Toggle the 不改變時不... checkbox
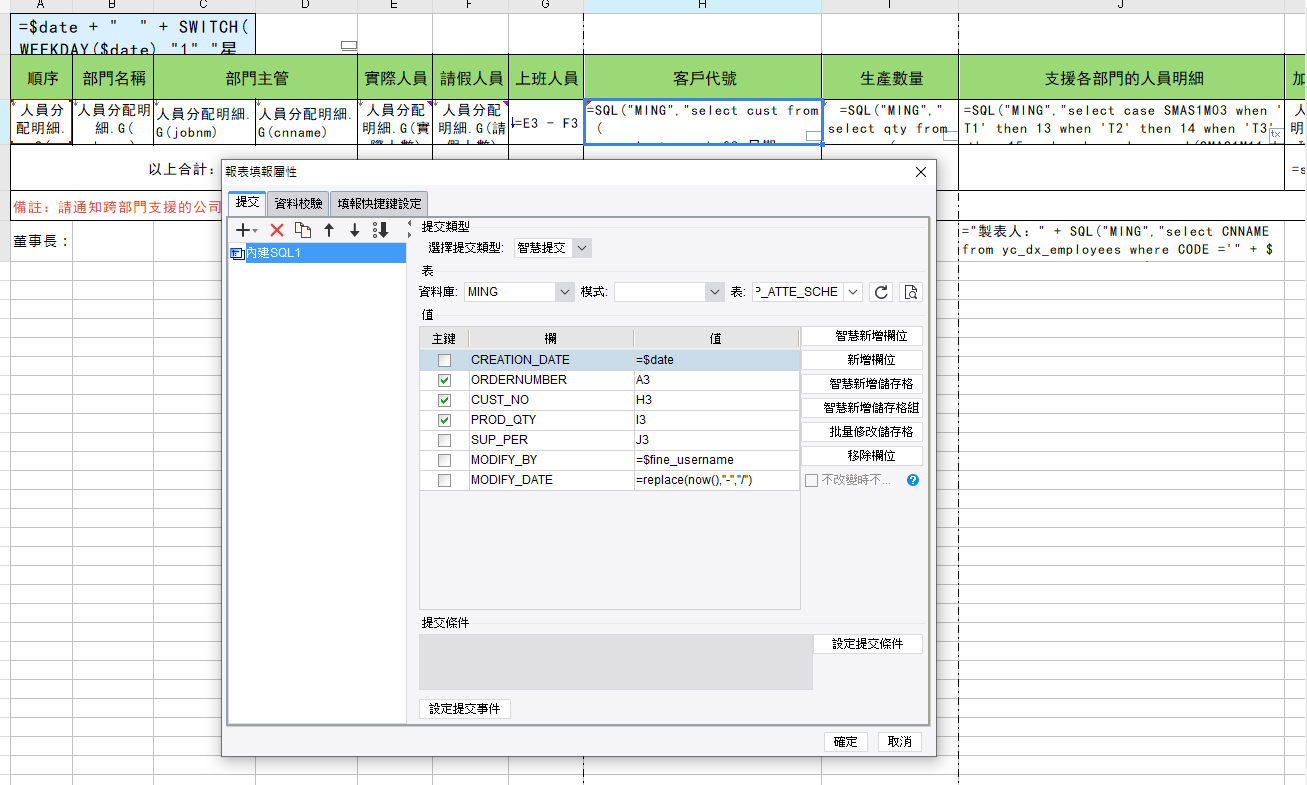Image resolution: width=1307 pixels, height=785 pixels. 811,480
